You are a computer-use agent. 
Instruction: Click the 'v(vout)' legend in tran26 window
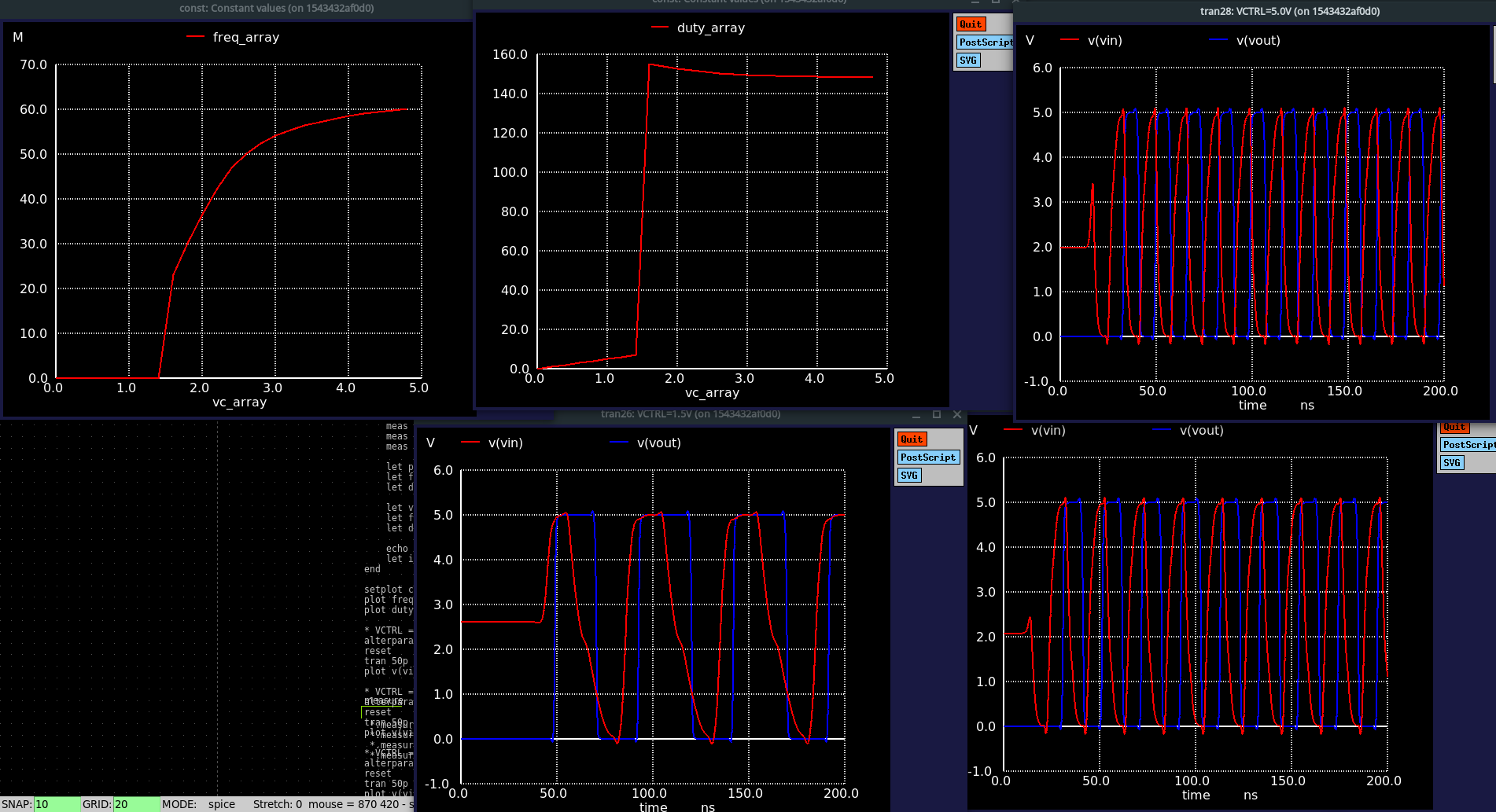point(659,443)
